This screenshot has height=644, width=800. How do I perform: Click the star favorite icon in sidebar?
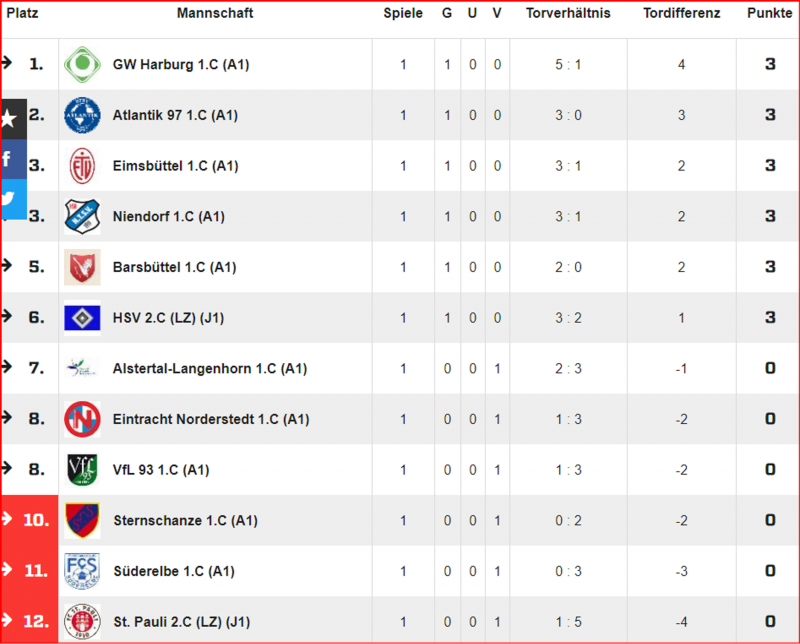click(10, 119)
